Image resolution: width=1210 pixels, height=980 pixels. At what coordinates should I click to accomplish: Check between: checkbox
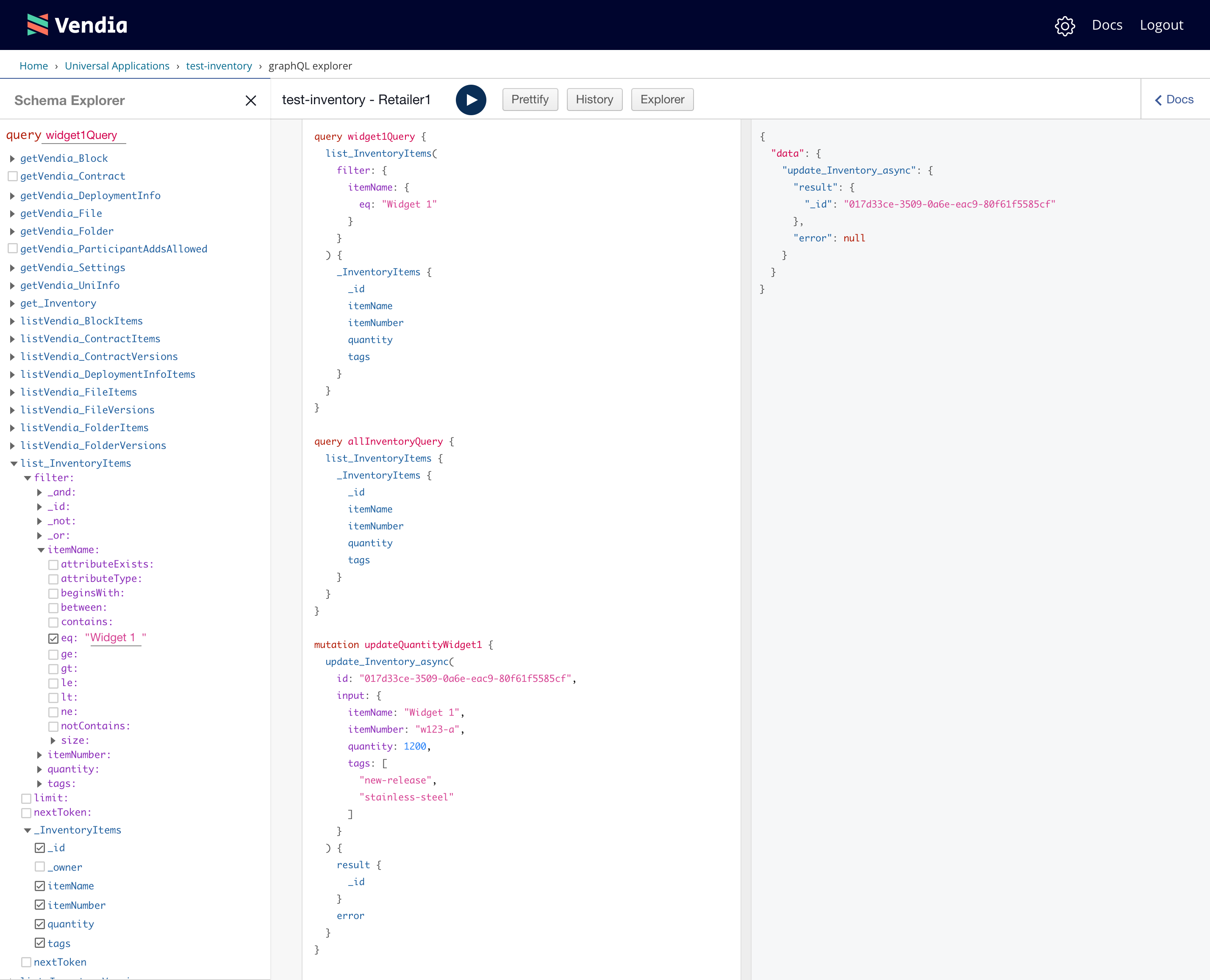[x=53, y=608]
